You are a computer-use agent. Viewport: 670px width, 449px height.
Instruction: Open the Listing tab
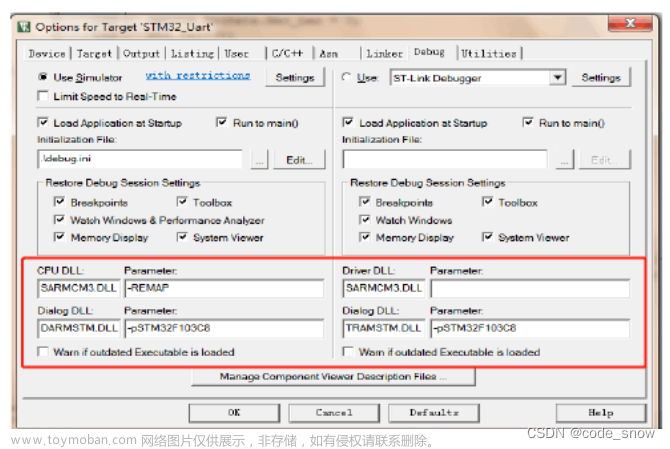(192, 53)
